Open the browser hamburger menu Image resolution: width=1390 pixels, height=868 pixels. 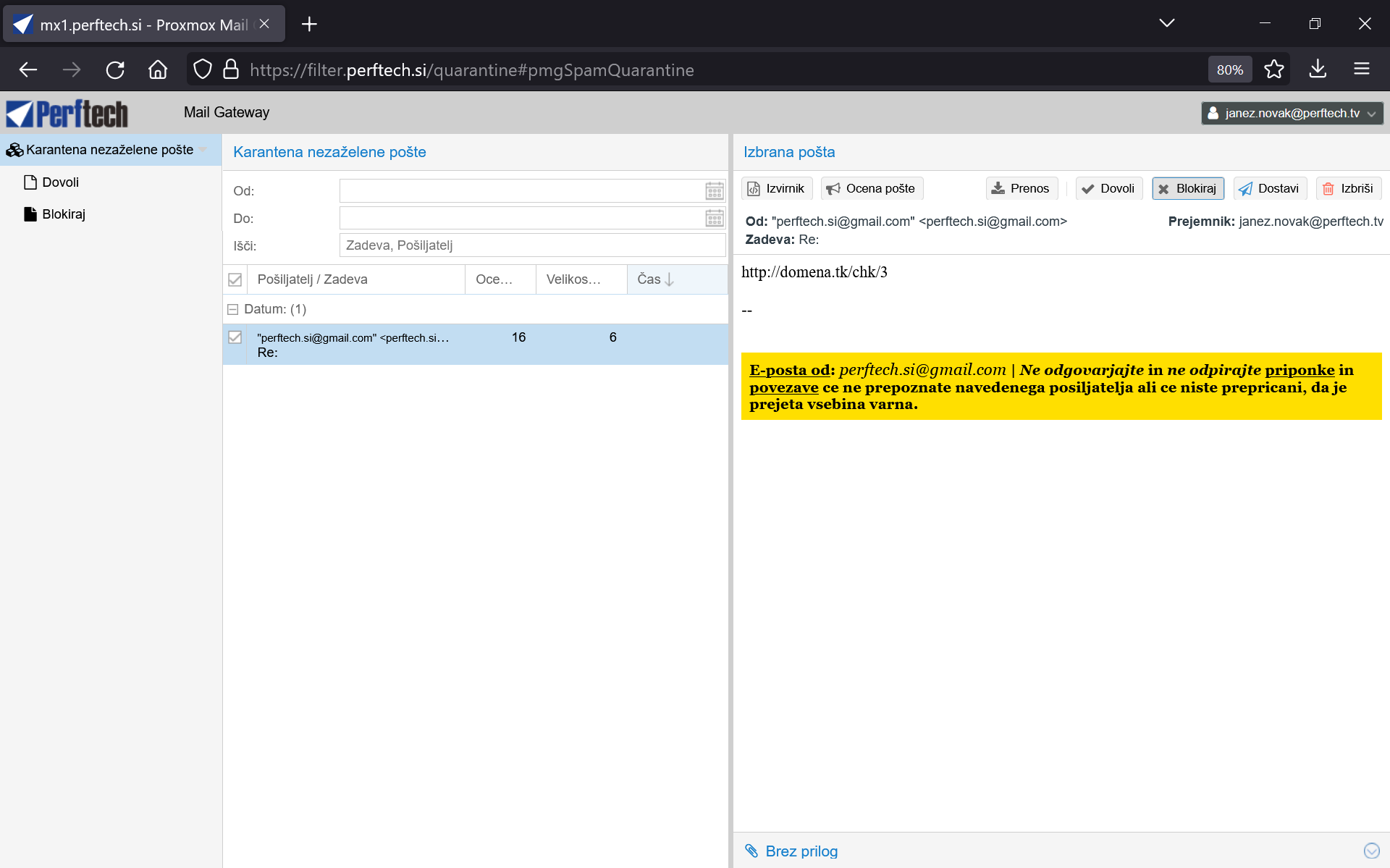(x=1362, y=69)
